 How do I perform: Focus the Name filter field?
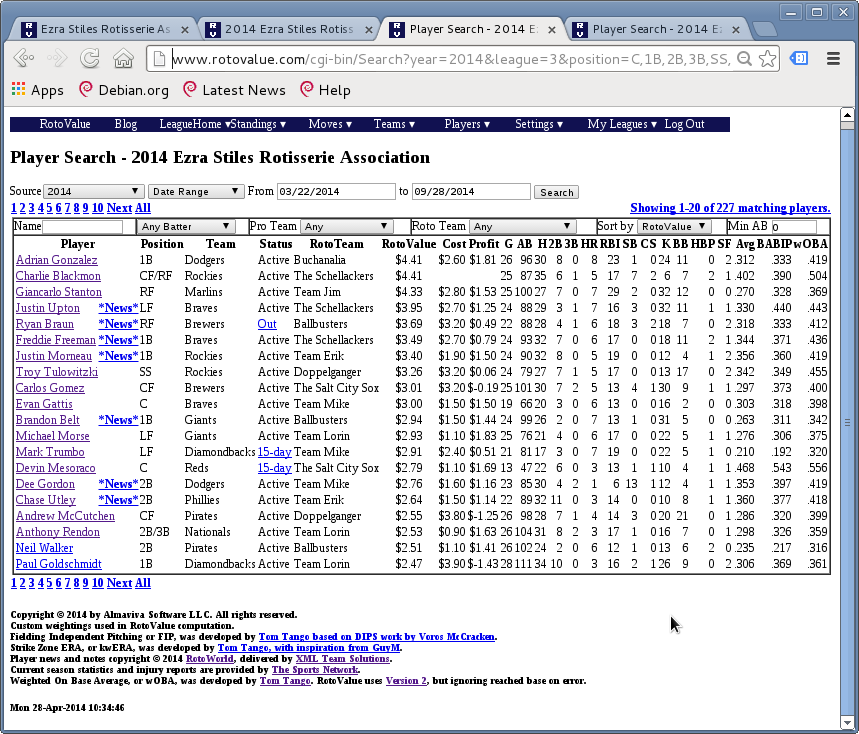pyautogui.click(x=82, y=227)
